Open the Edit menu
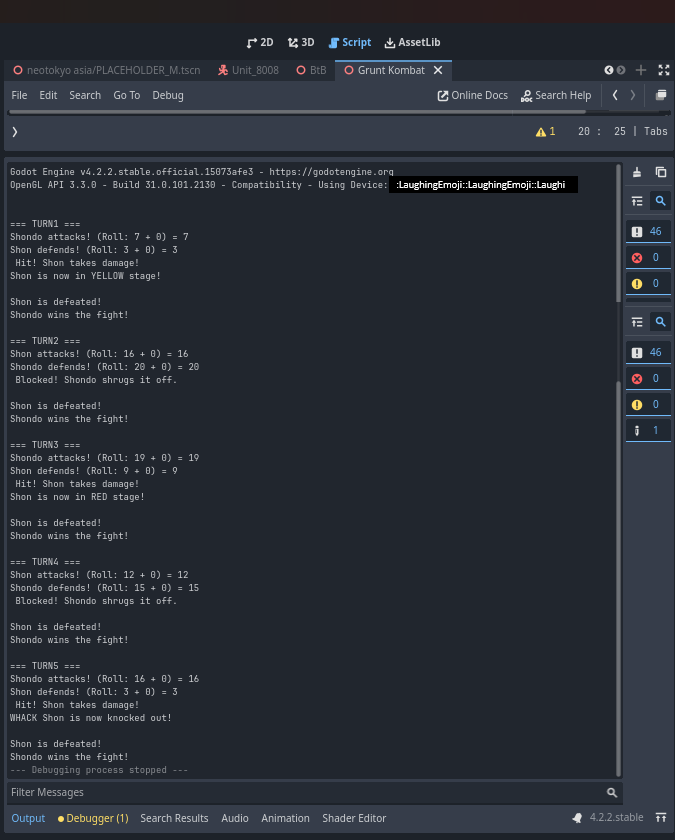The width and height of the screenshot is (675, 840). (48, 95)
